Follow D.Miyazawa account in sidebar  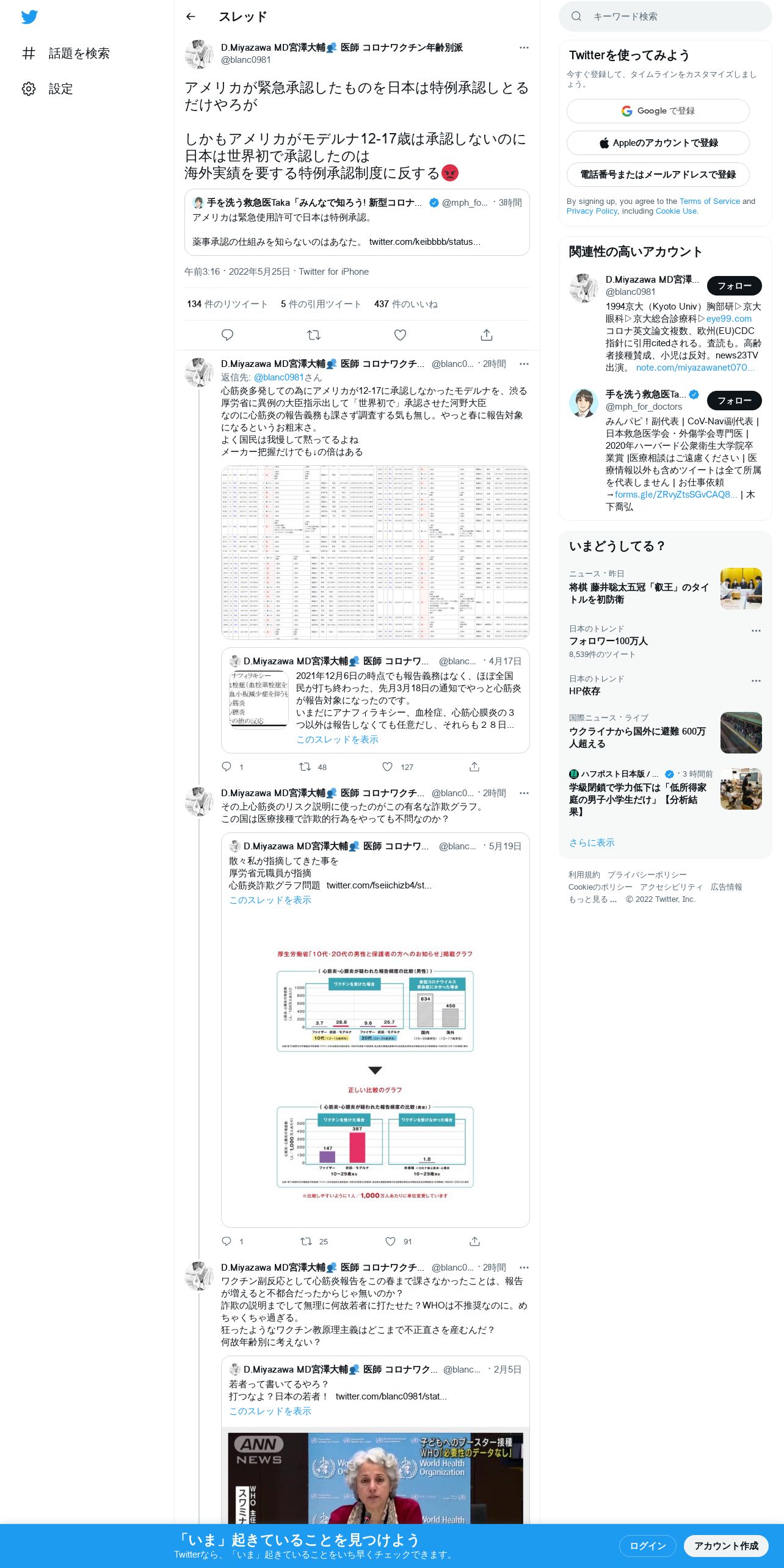click(735, 286)
